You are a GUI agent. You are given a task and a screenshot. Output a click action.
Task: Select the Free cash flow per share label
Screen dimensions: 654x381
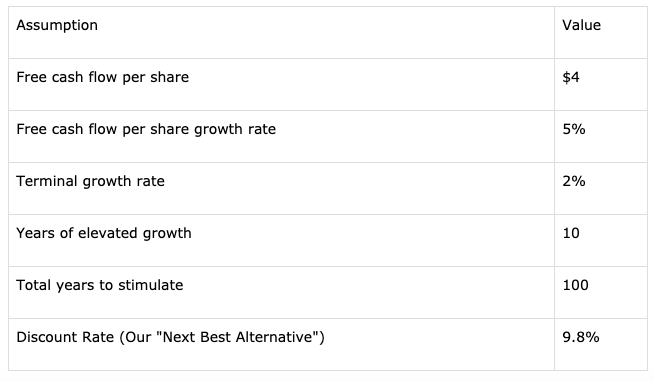(x=103, y=78)
